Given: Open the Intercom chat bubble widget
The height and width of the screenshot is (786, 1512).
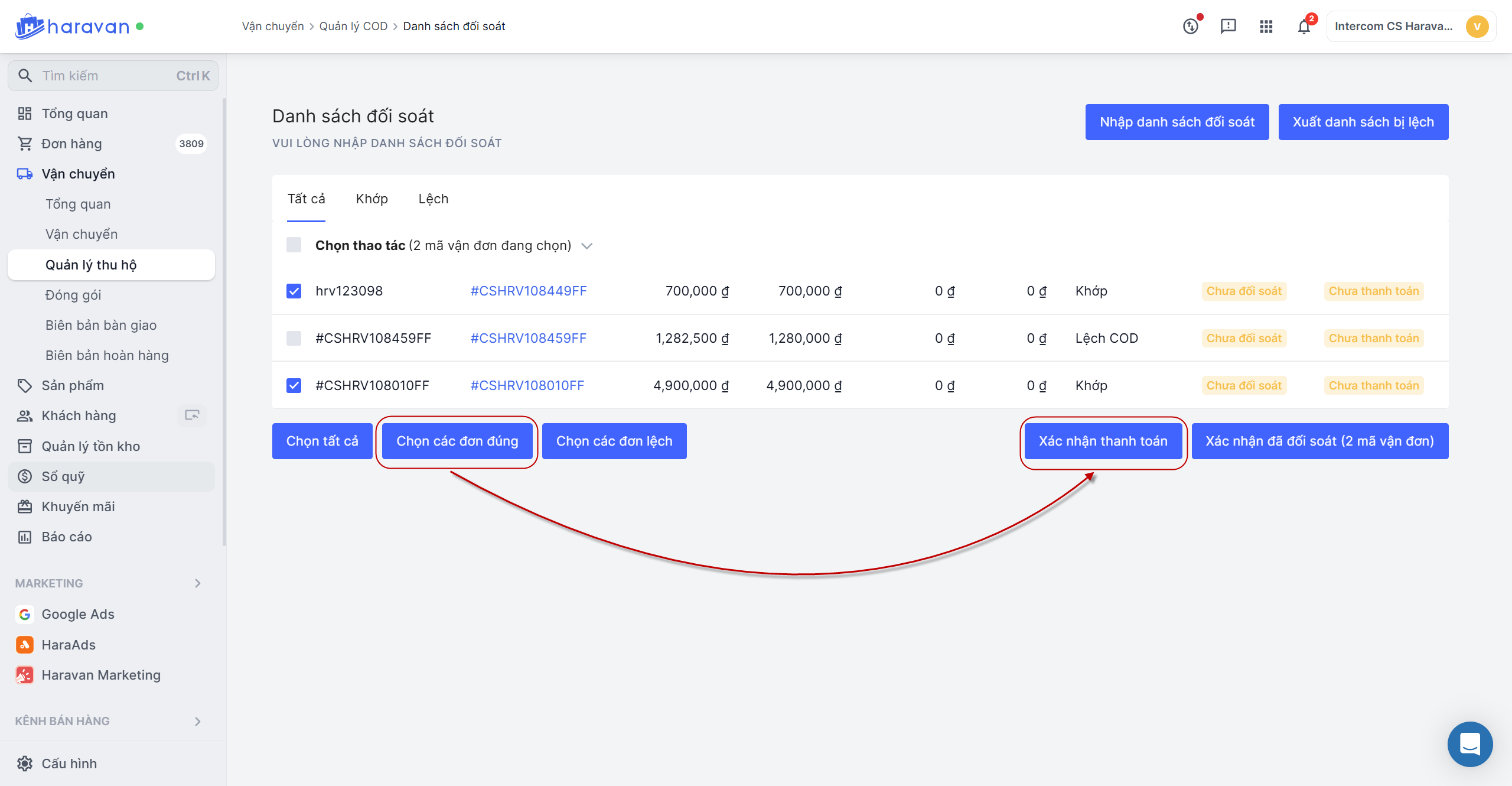Looking at the screenshot, I should coord(1469,743).
